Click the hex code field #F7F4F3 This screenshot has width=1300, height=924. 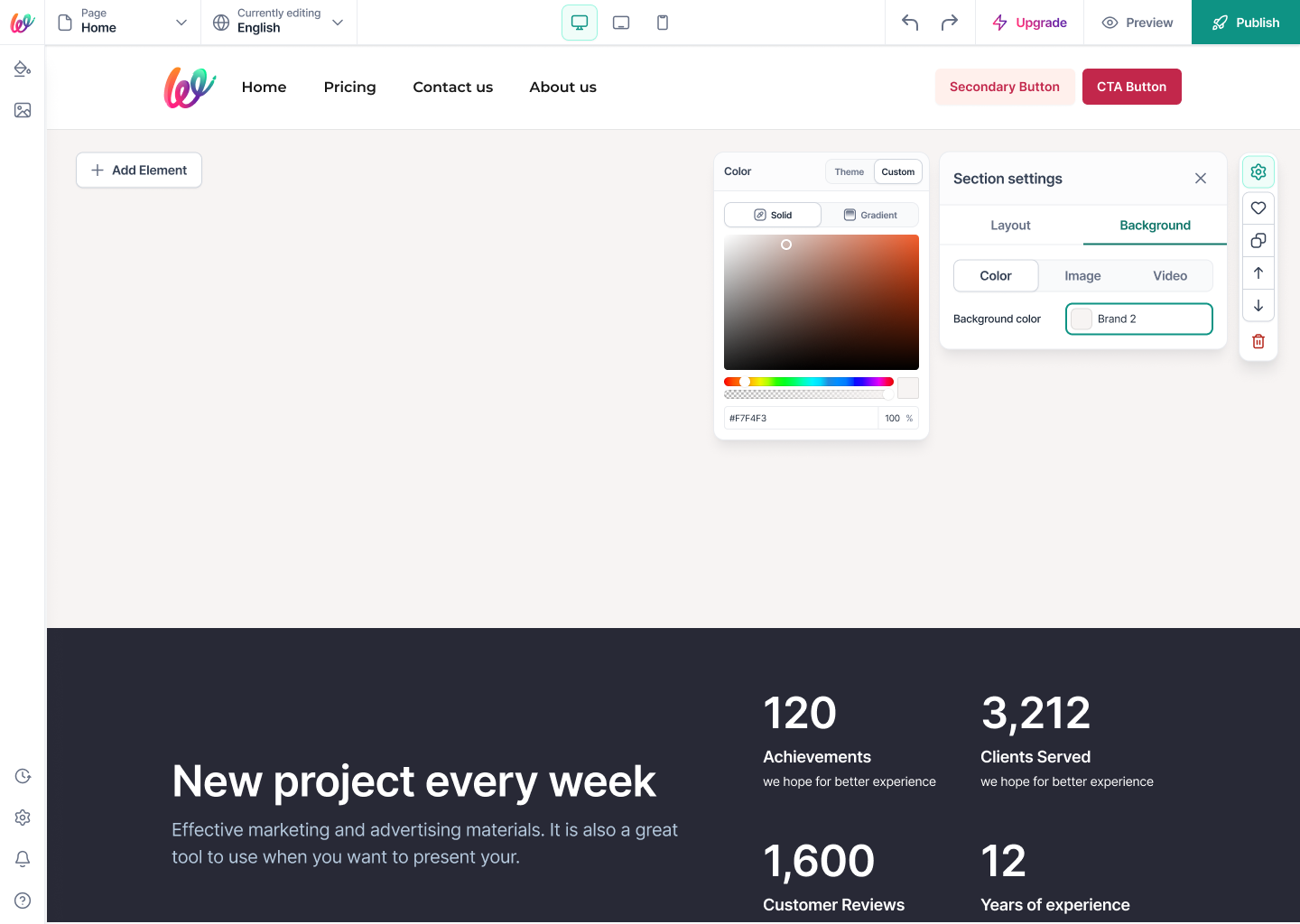(801, 418)
